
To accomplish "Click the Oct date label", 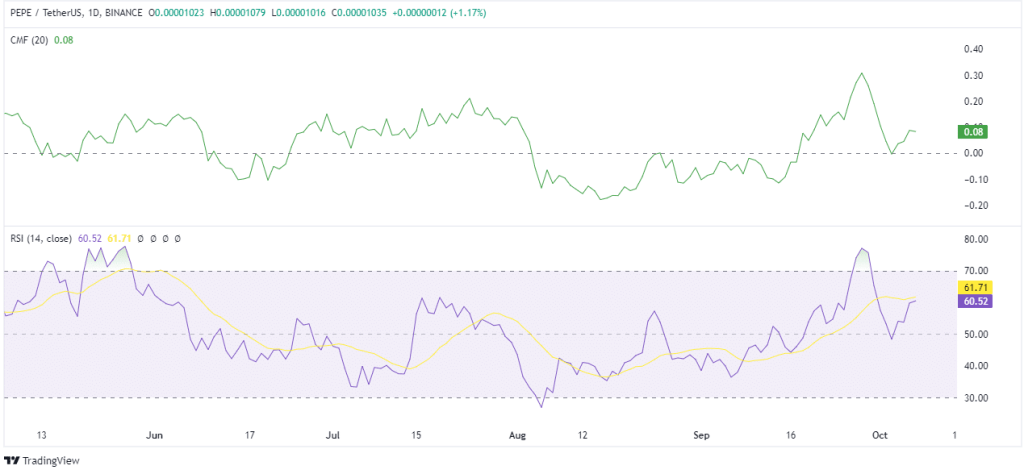I will 881,434.
